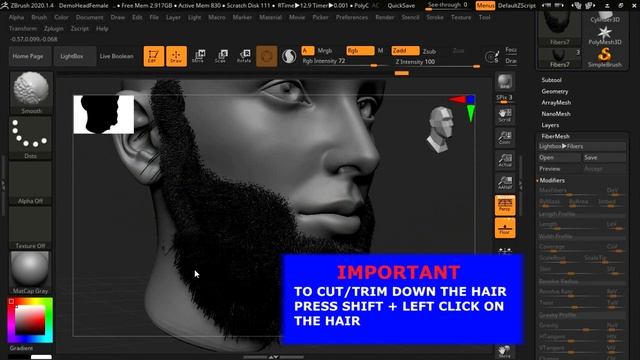Open the Dots stroke selector

click(x=31, y=138)
